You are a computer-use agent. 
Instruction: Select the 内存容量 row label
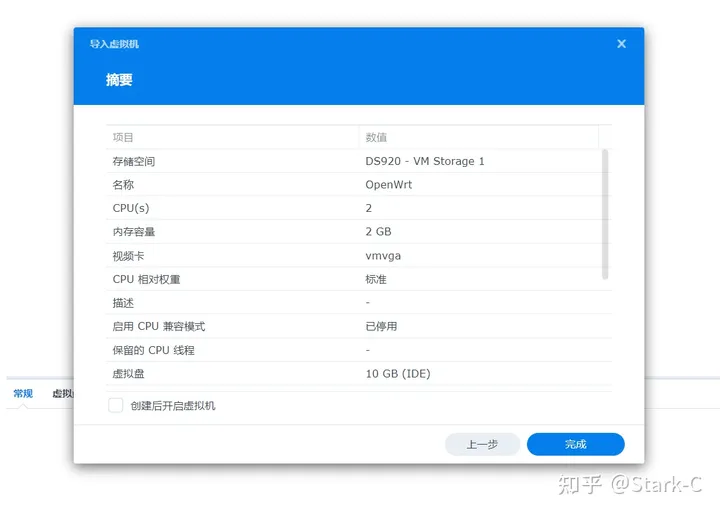tap(134, 232)
